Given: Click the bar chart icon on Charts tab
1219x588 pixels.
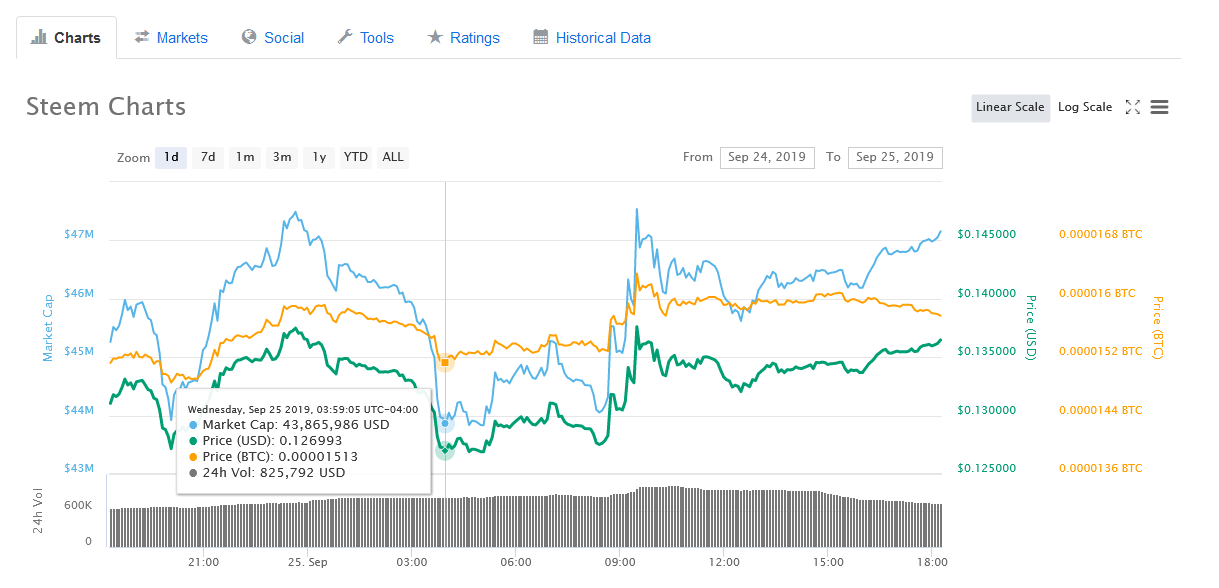Looking at the screenshot, I should pos(40,38).
